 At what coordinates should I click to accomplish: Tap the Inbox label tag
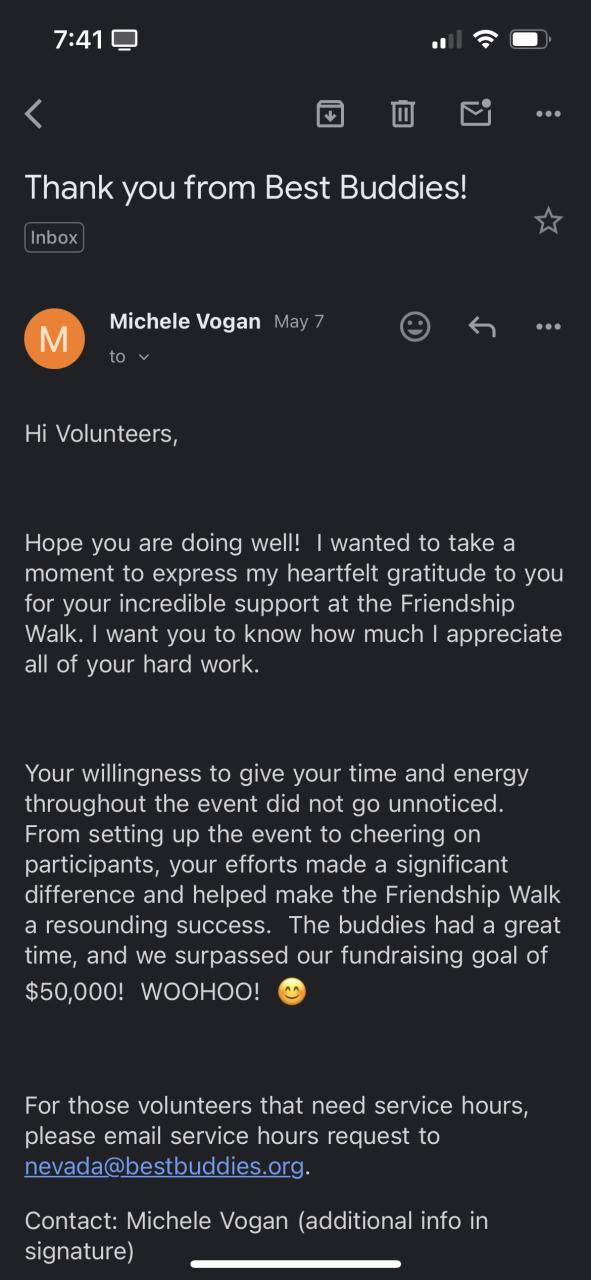tap(54, 238)
